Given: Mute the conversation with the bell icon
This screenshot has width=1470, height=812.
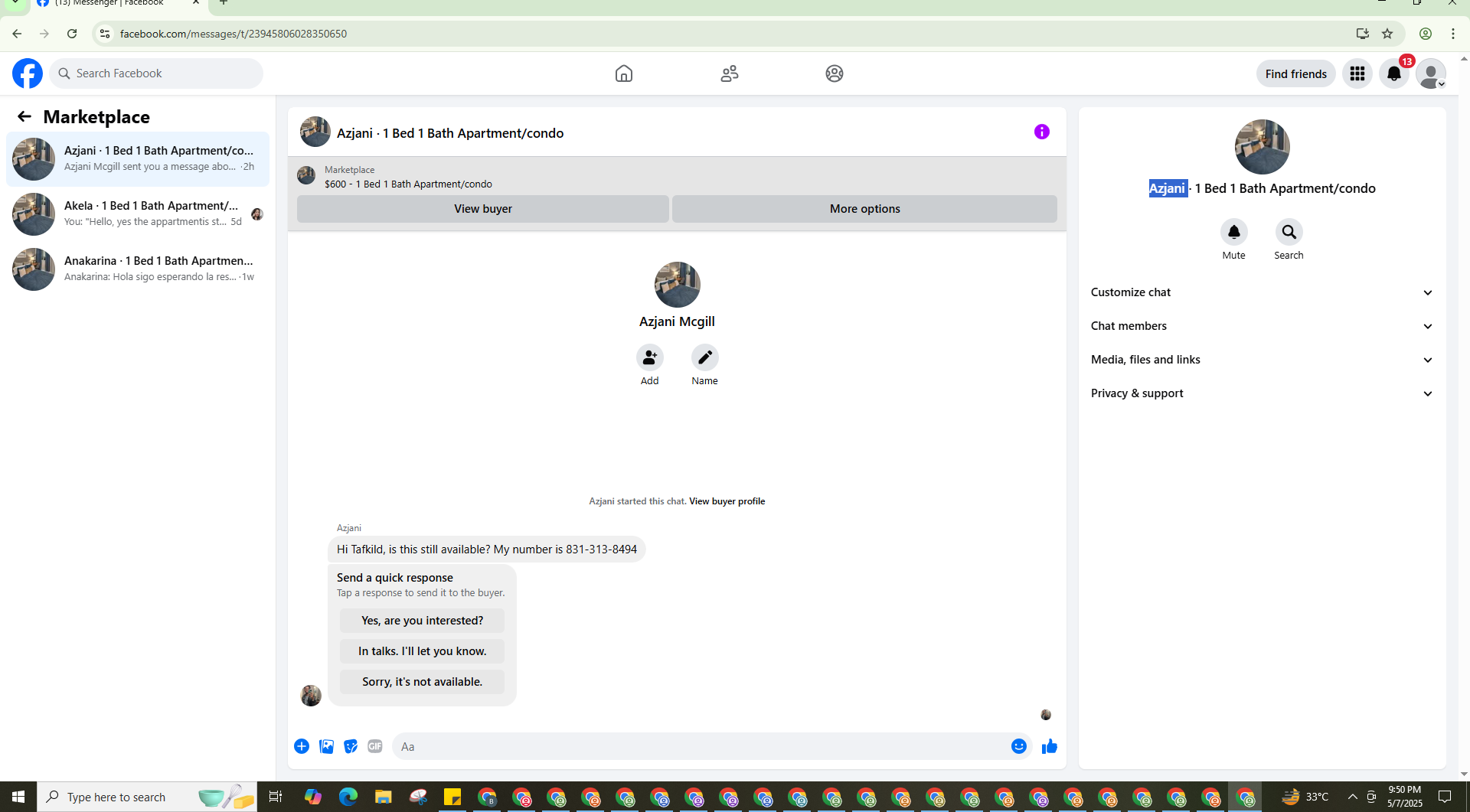Looking at the screenshot, I should (1233, 232).
